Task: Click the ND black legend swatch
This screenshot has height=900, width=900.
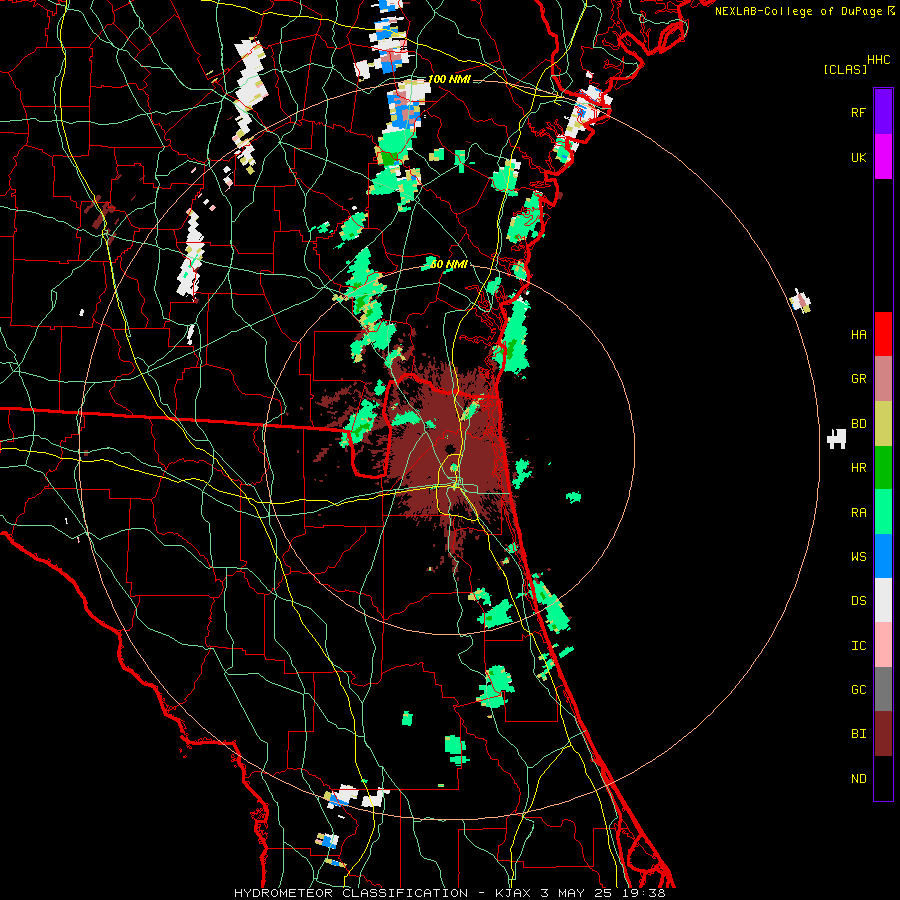Action: click(x=883, y=778)
